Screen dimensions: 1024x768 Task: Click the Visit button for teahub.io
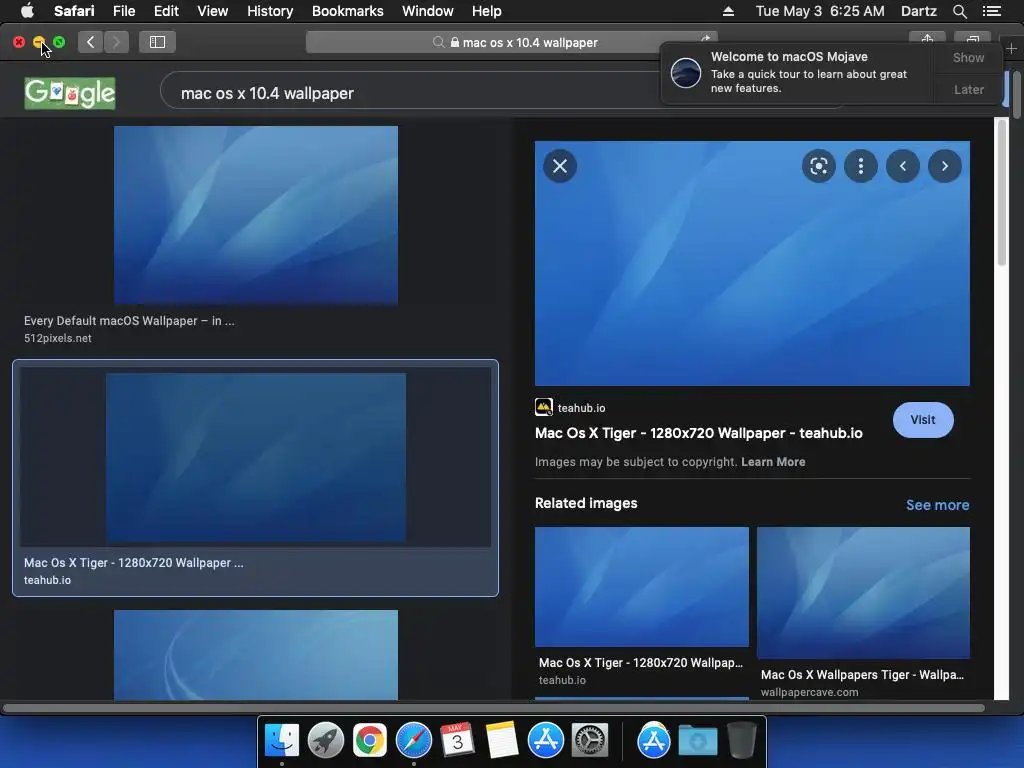[x=923, y=420]
